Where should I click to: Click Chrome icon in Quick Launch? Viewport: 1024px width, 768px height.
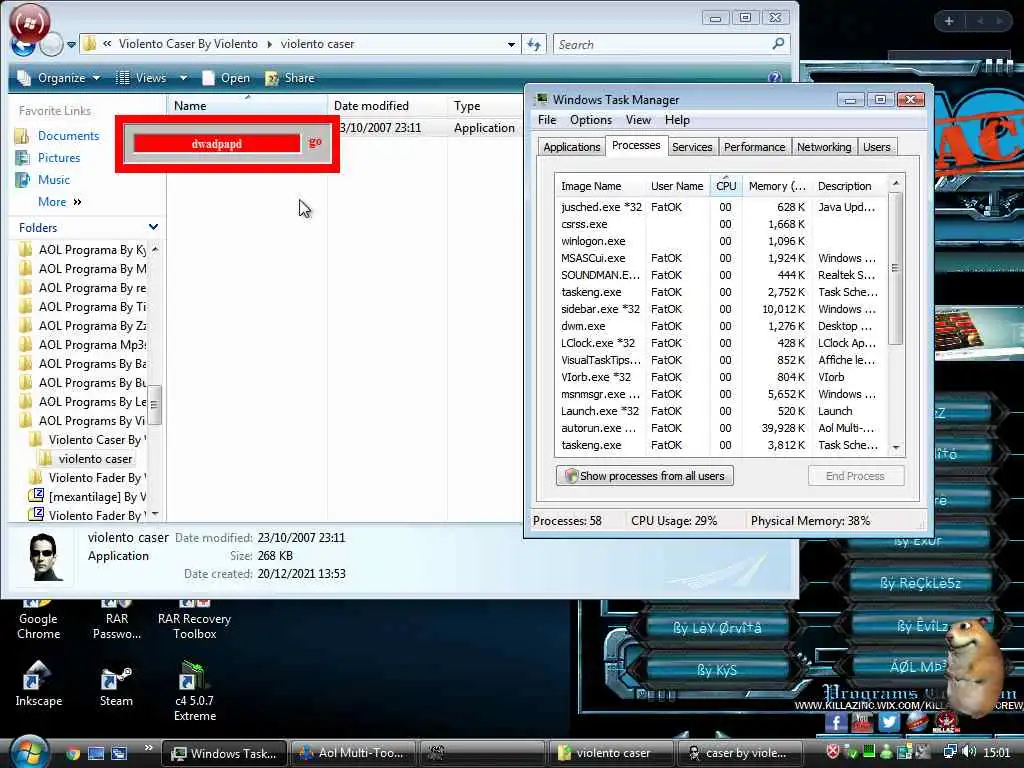tap(73, 754)
